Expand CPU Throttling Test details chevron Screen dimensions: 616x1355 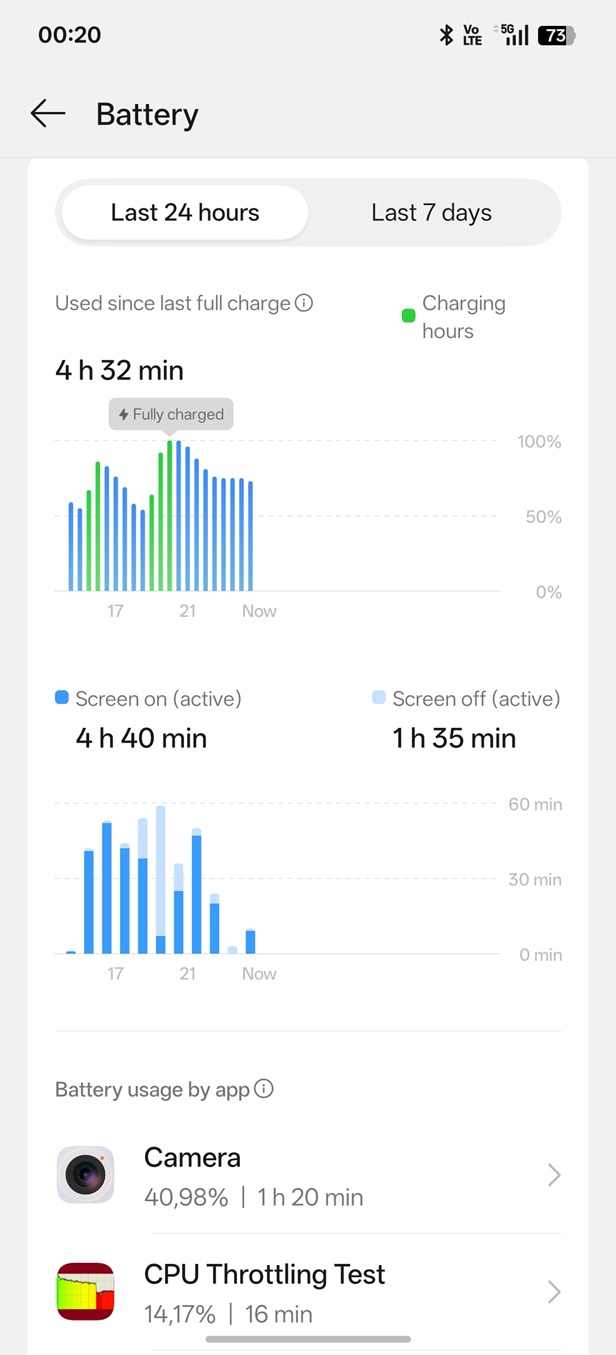554,1293
